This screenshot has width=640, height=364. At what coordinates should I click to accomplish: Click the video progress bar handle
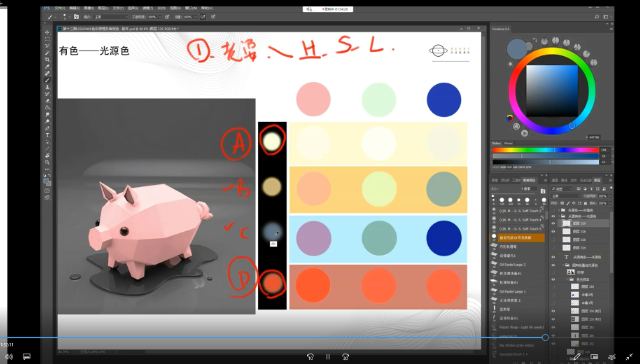pyautogui.click(x=545, y=337)
